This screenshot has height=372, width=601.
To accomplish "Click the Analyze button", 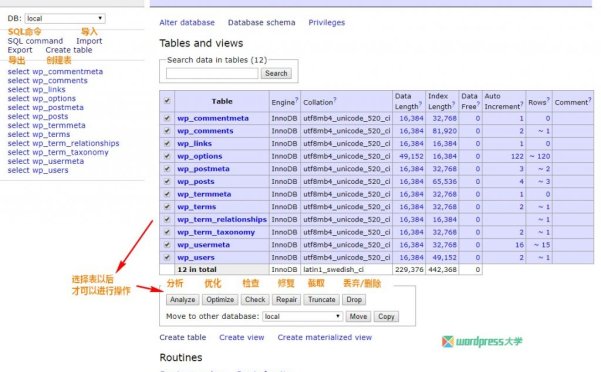I will [182, 300].
